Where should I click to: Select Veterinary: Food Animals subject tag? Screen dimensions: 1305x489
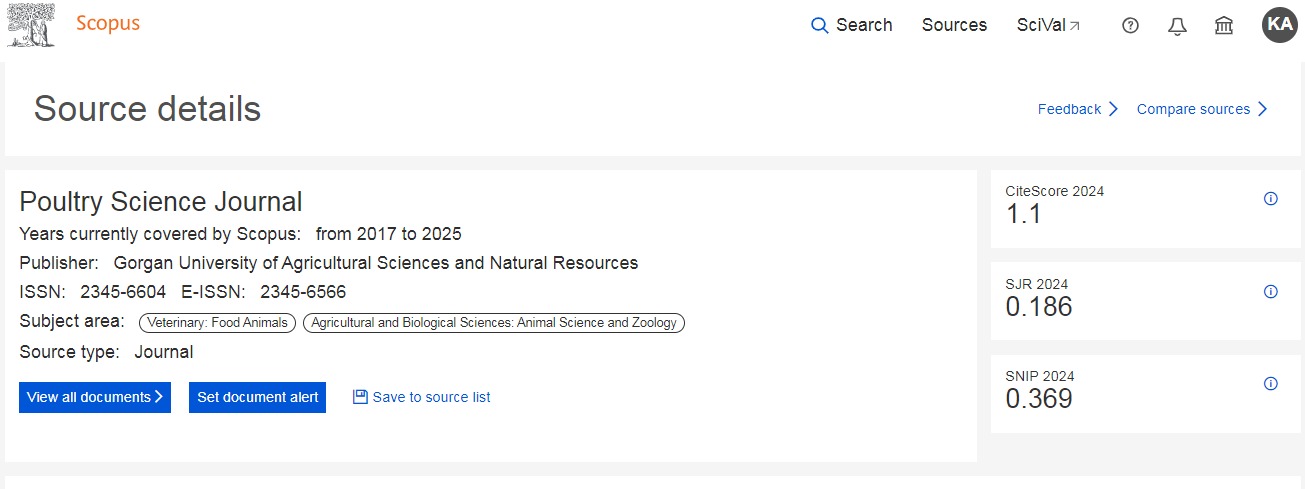click(217, 323)
